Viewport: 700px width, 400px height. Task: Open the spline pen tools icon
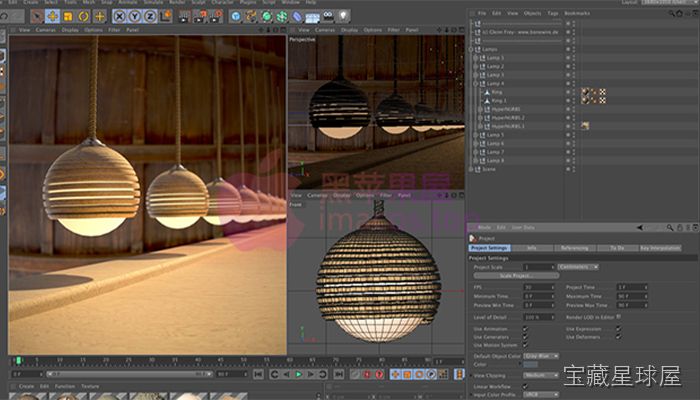coord(251,17)
